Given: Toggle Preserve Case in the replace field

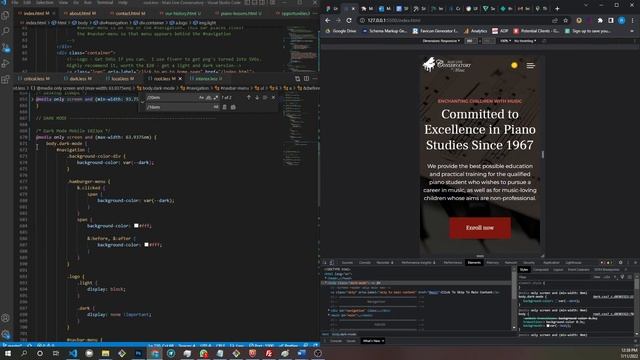Looking at the screenshot, I should click(216, 107).
